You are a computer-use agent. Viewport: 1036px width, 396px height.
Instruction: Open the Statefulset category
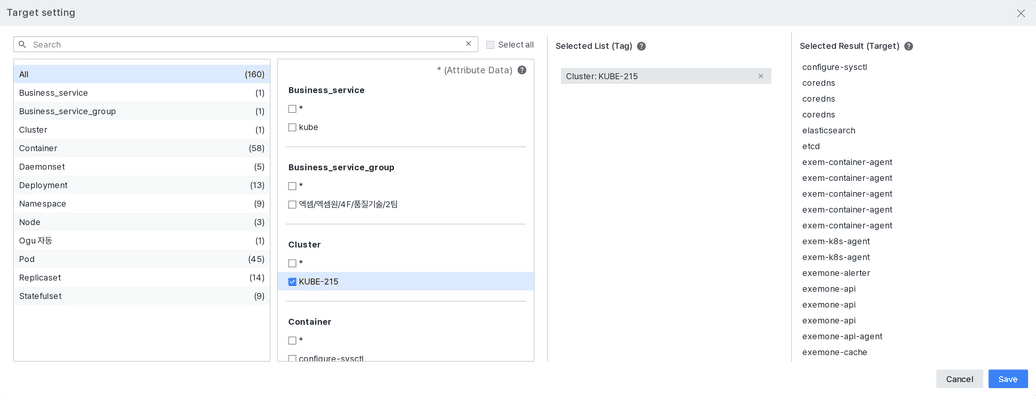click(x=142, y=296)
